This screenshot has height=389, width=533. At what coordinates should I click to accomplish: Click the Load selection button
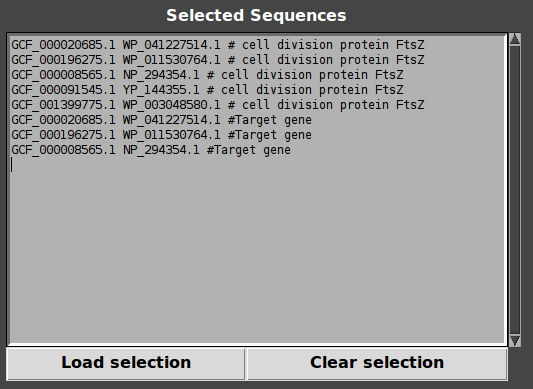(x=126, y=363)
